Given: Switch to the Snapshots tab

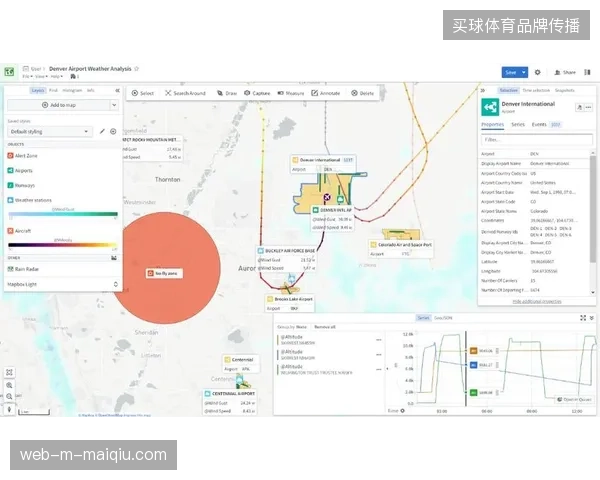Looking at the screenshot, I should [564, 90].
